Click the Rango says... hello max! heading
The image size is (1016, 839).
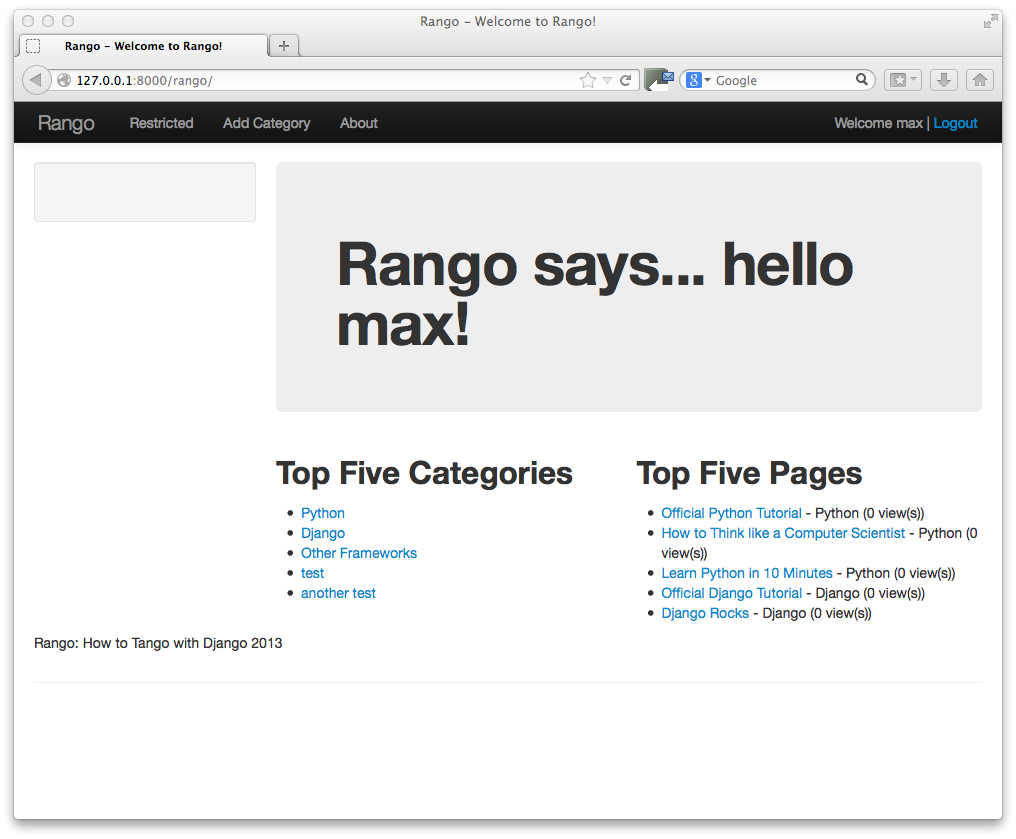pyautogui.click(x=595, y=295)
